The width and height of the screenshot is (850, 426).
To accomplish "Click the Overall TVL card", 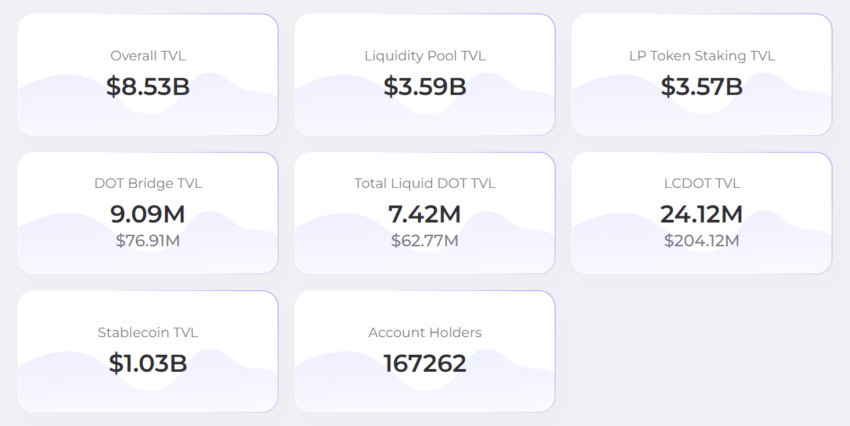I will (148, 75).
